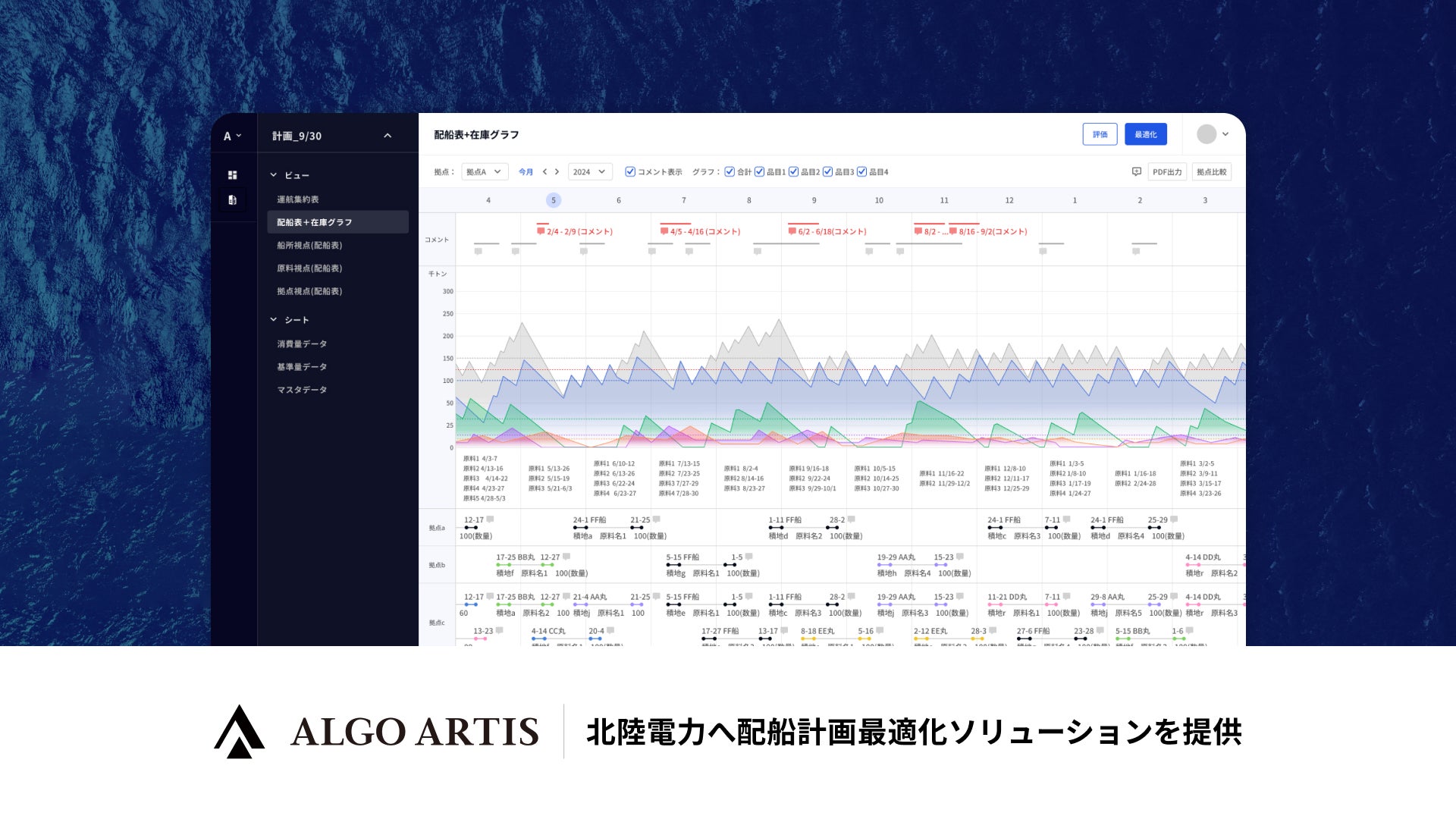Click the PDF出力 button
The image size is (1456, 819).
[x=1167, y=172]
